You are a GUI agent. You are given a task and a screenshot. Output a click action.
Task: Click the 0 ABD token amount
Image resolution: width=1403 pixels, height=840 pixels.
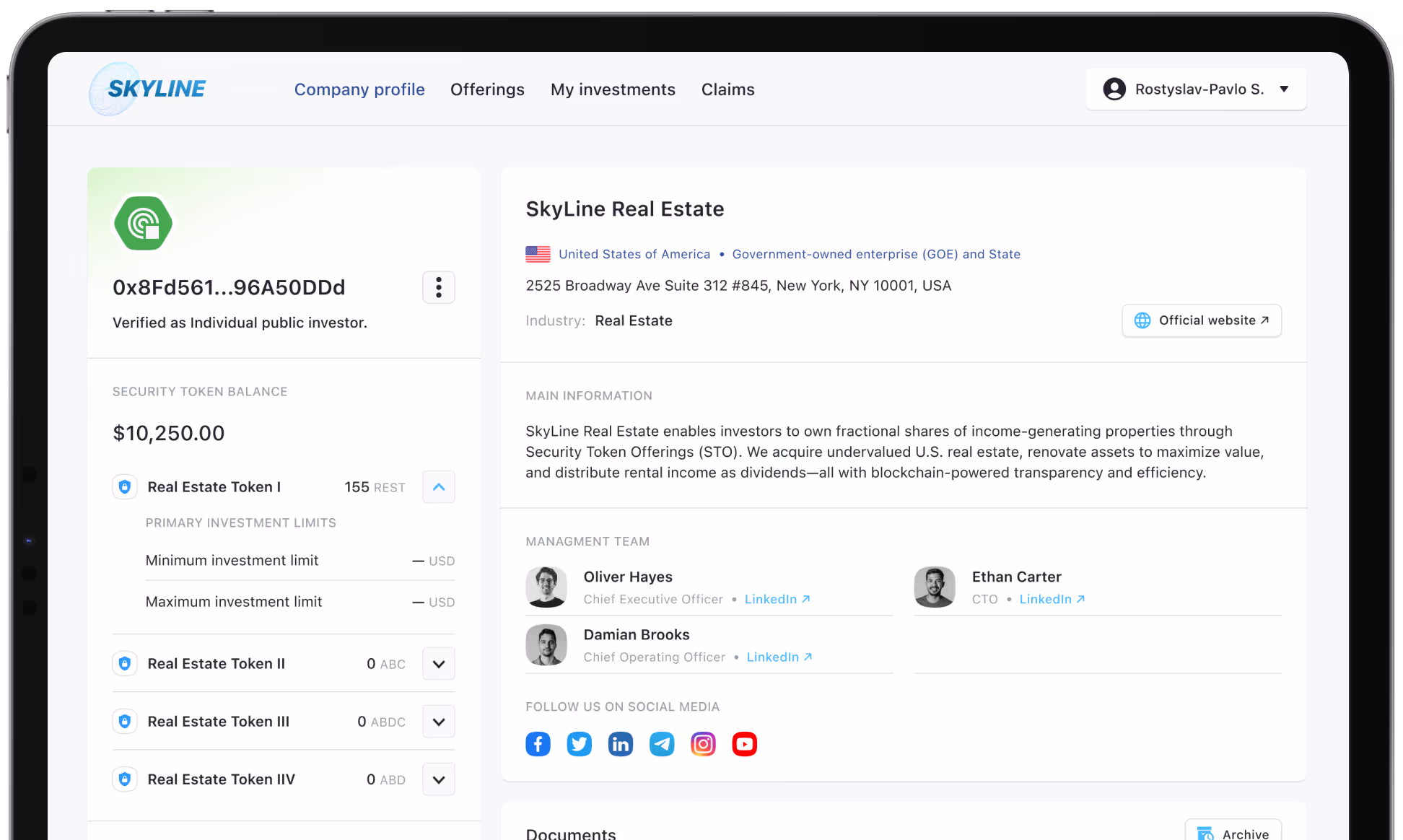(386, 779)
